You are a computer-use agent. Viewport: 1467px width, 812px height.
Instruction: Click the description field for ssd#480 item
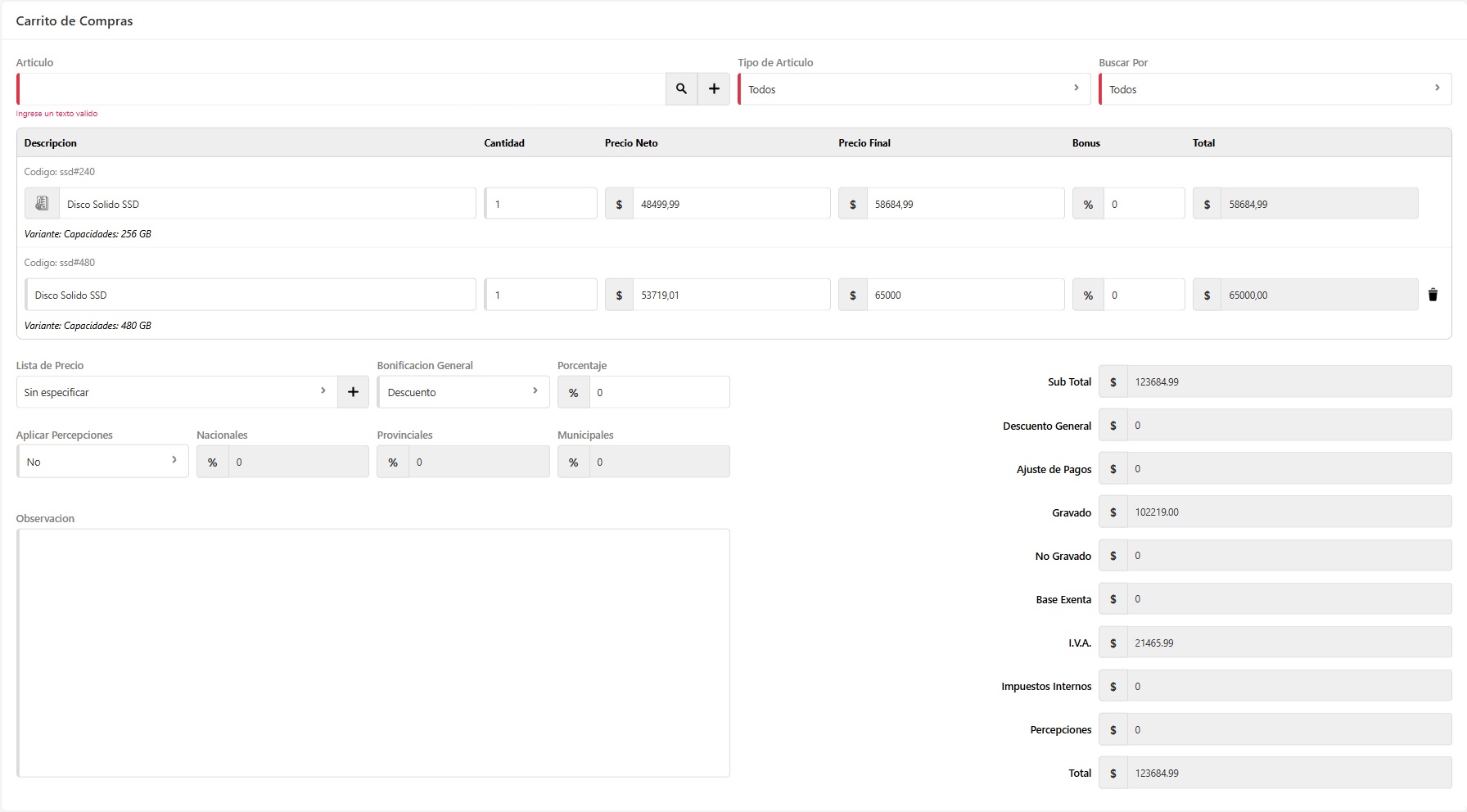click(251, 295)
